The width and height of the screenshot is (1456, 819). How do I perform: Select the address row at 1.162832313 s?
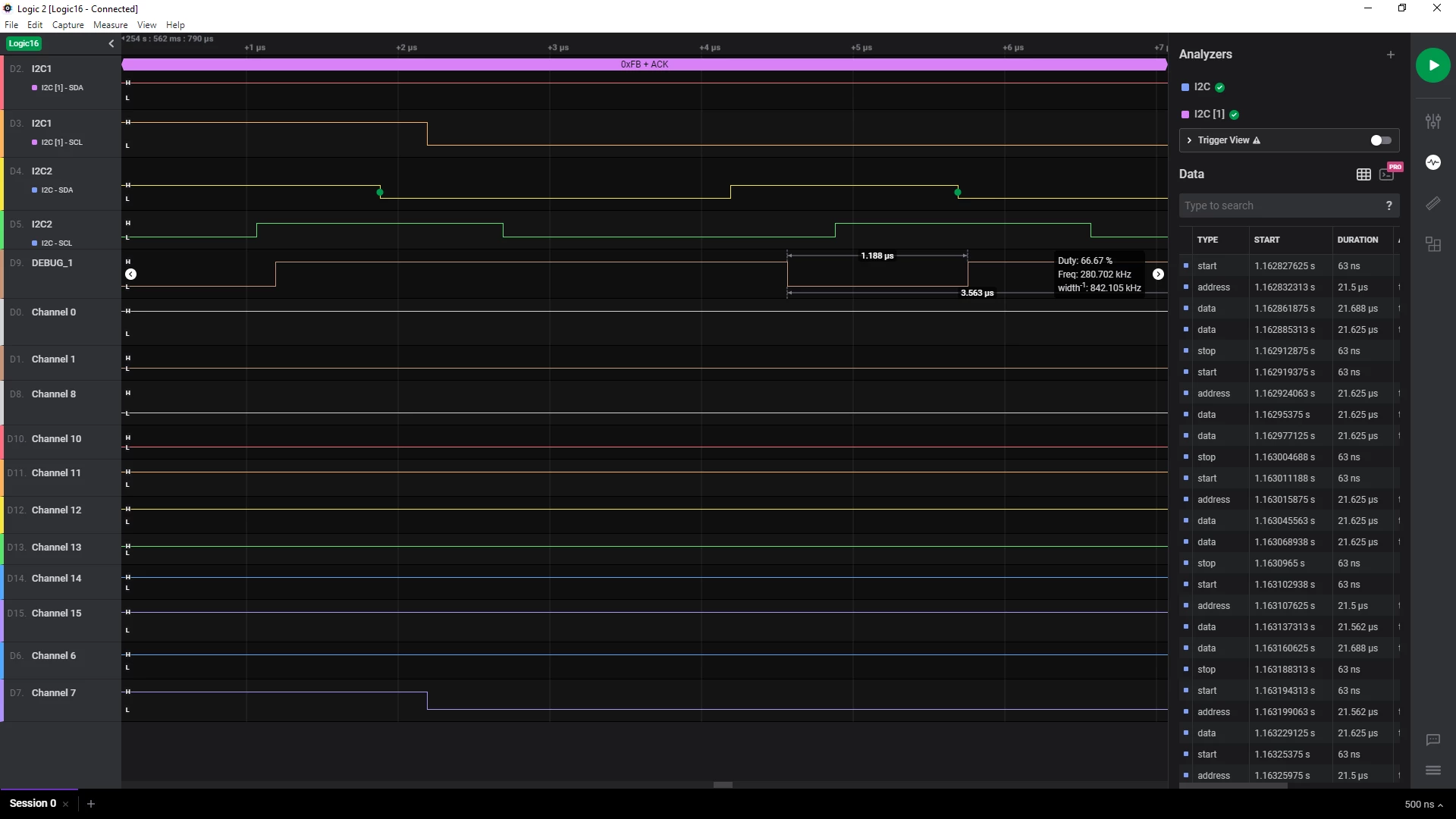point(1289,287)
